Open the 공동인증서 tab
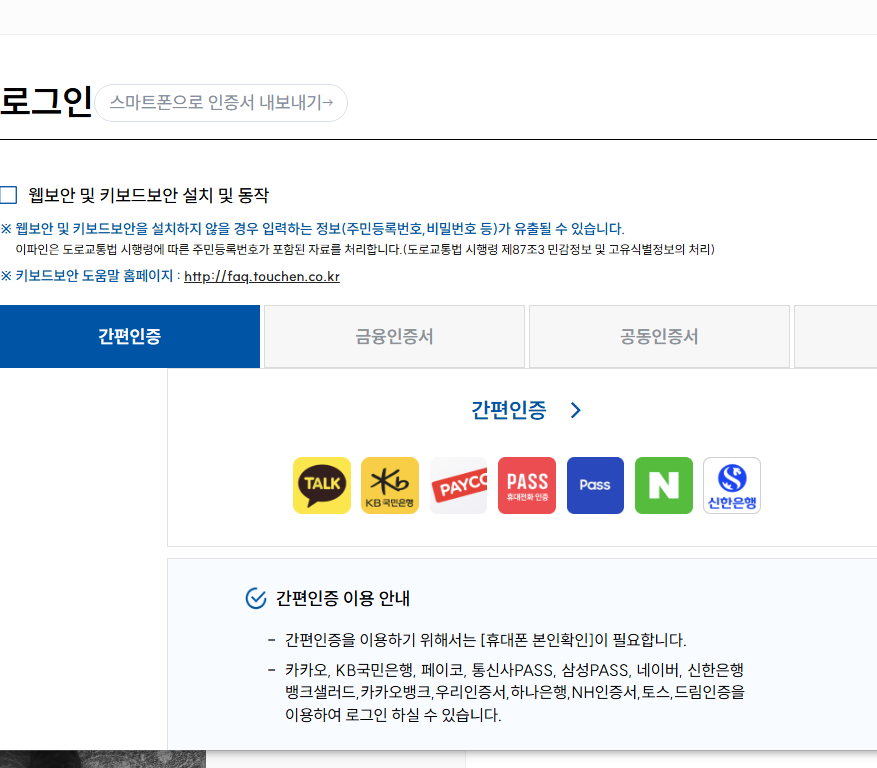The height and width of the screenshot is (768, 877). tap(659, 336)
